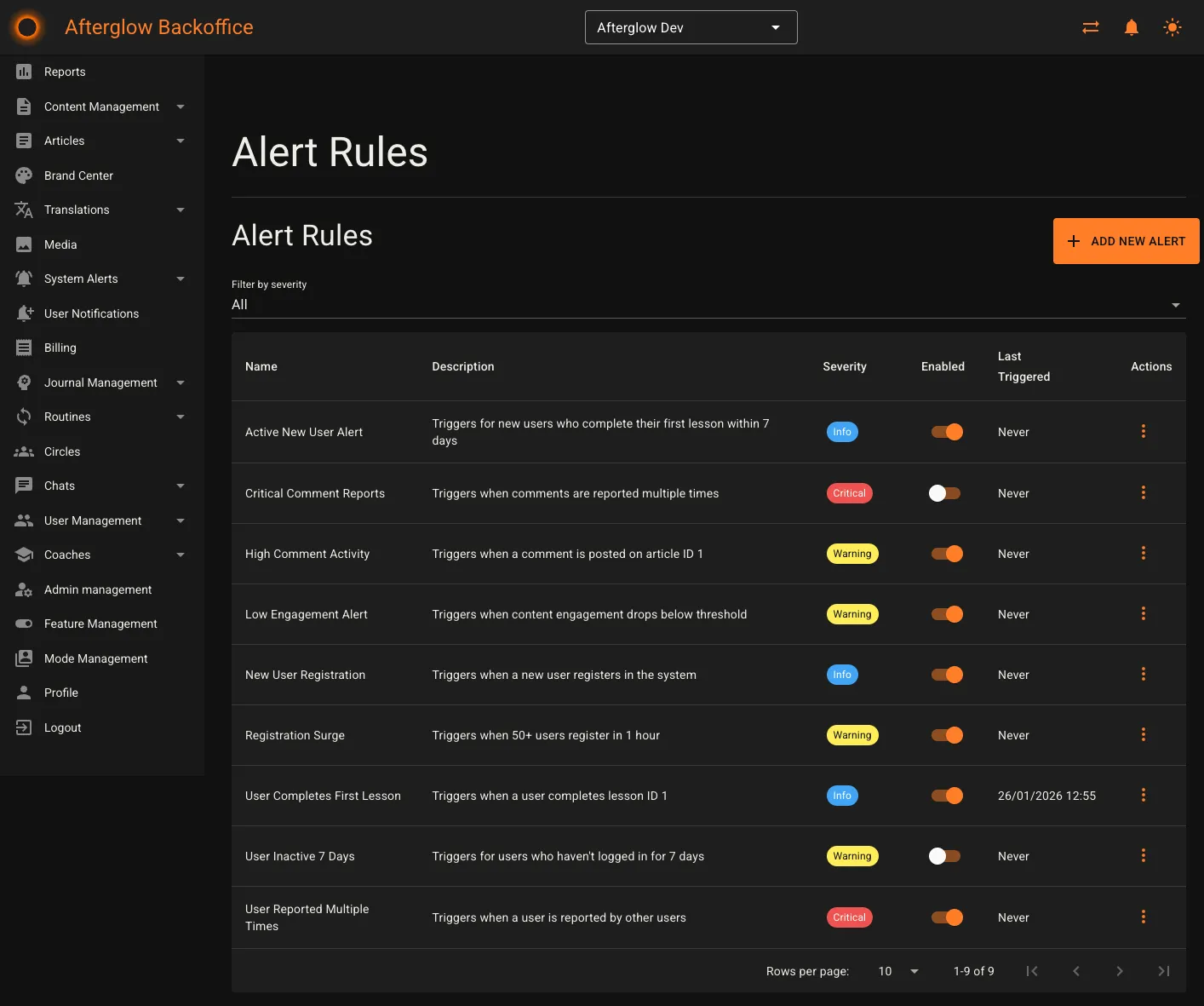
Task: Click the ADD NEW ALERT button
Action: 1126,240
